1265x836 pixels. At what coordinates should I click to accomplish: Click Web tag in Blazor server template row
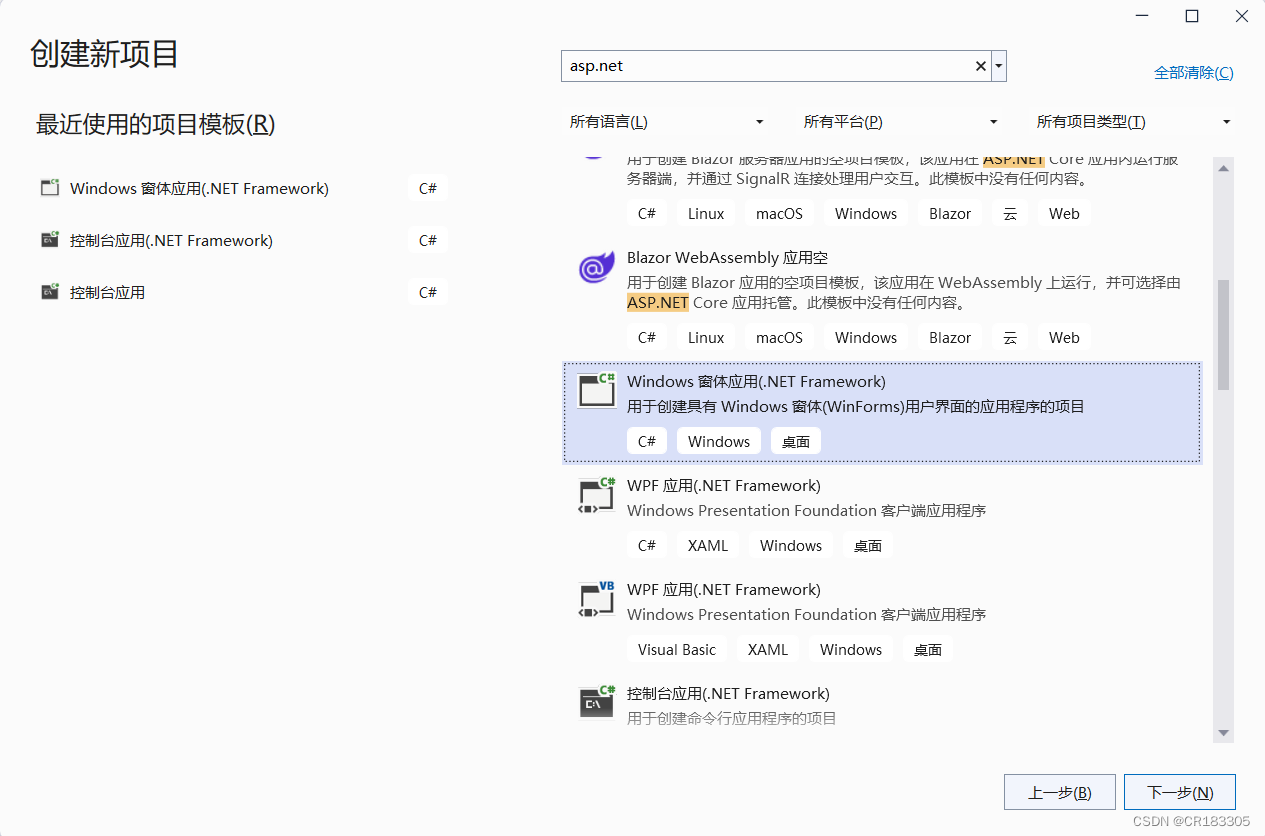pos(1064,213)
